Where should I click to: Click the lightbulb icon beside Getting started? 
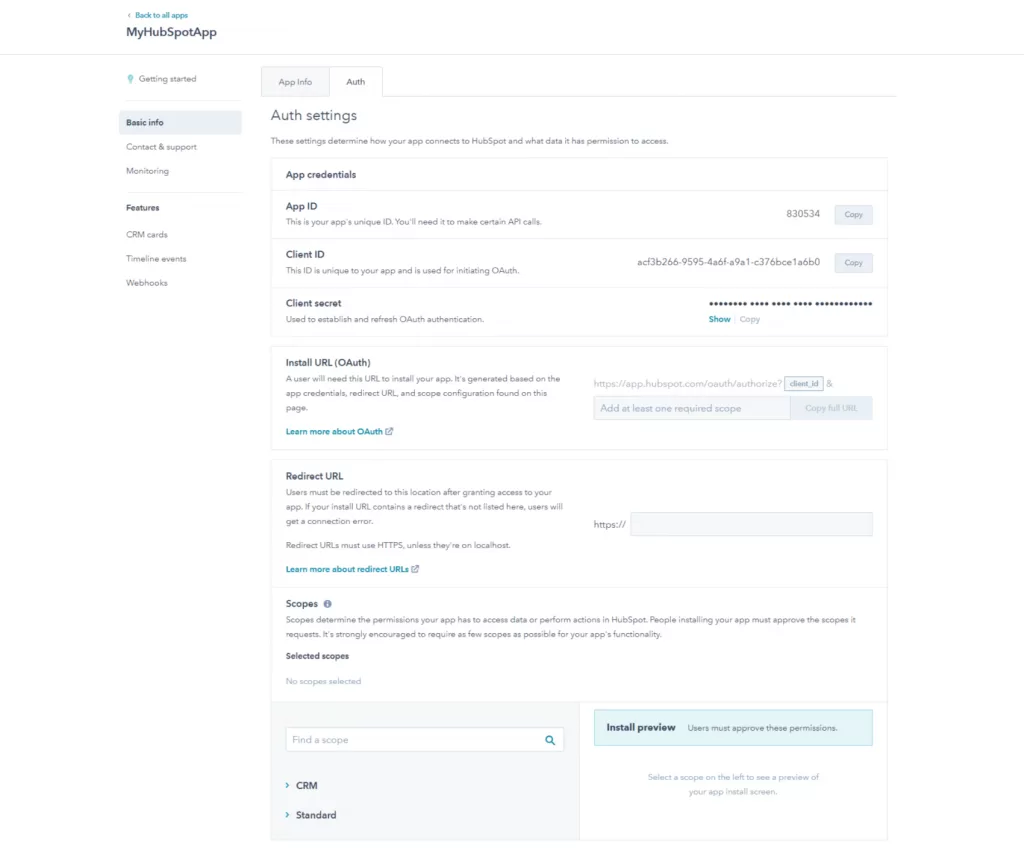131,78
